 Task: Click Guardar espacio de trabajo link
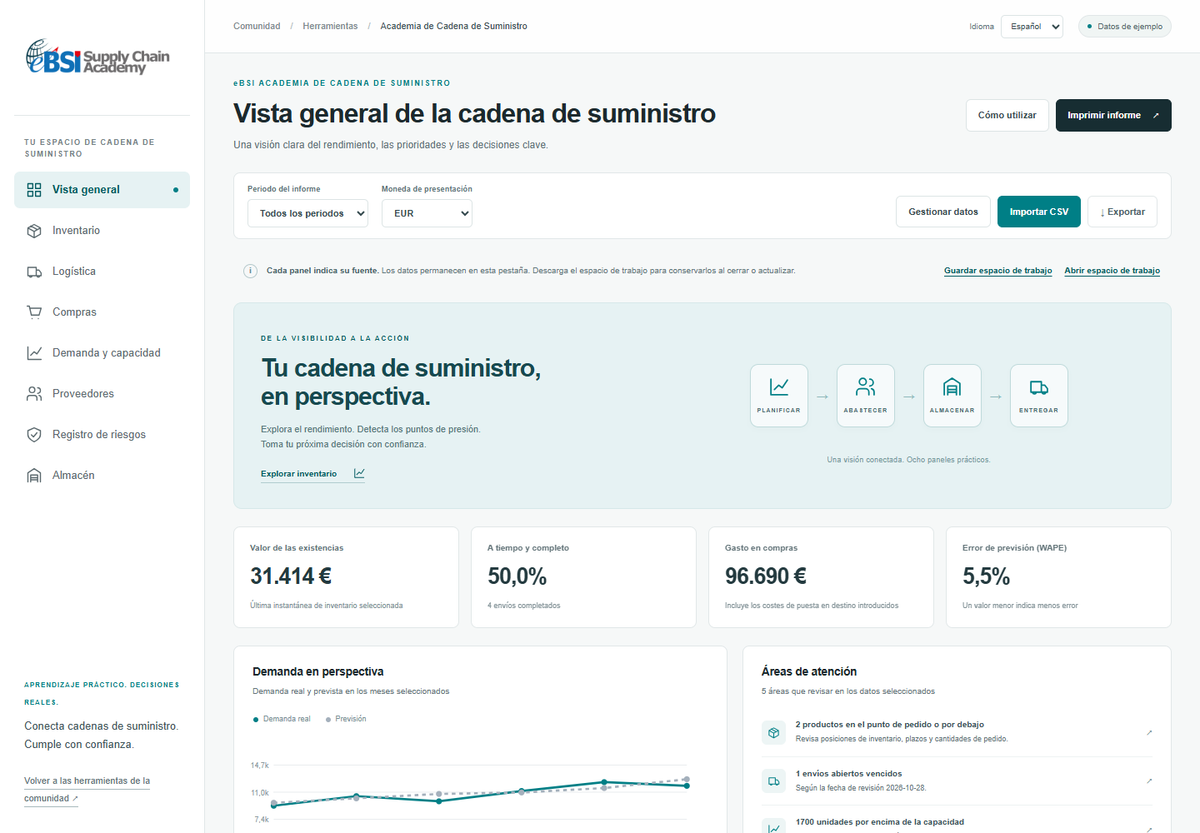[x=998, y=271]
